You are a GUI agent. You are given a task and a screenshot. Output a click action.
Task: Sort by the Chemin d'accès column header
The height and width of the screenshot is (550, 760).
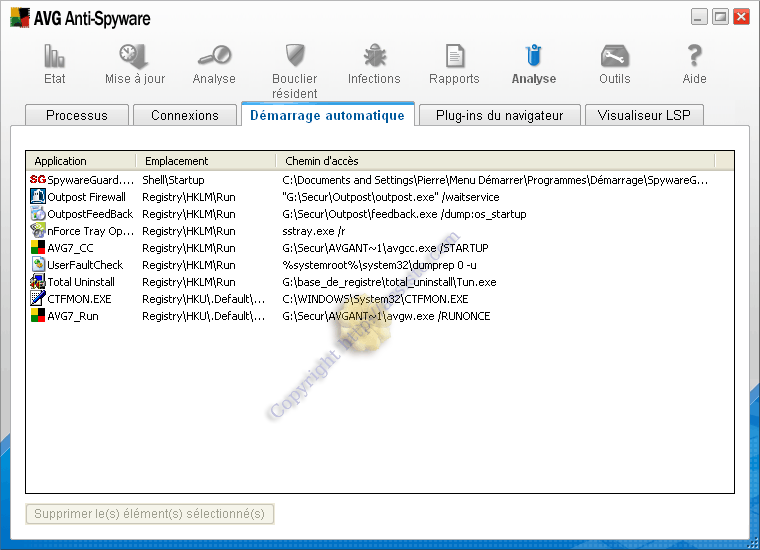pos(496,161)
